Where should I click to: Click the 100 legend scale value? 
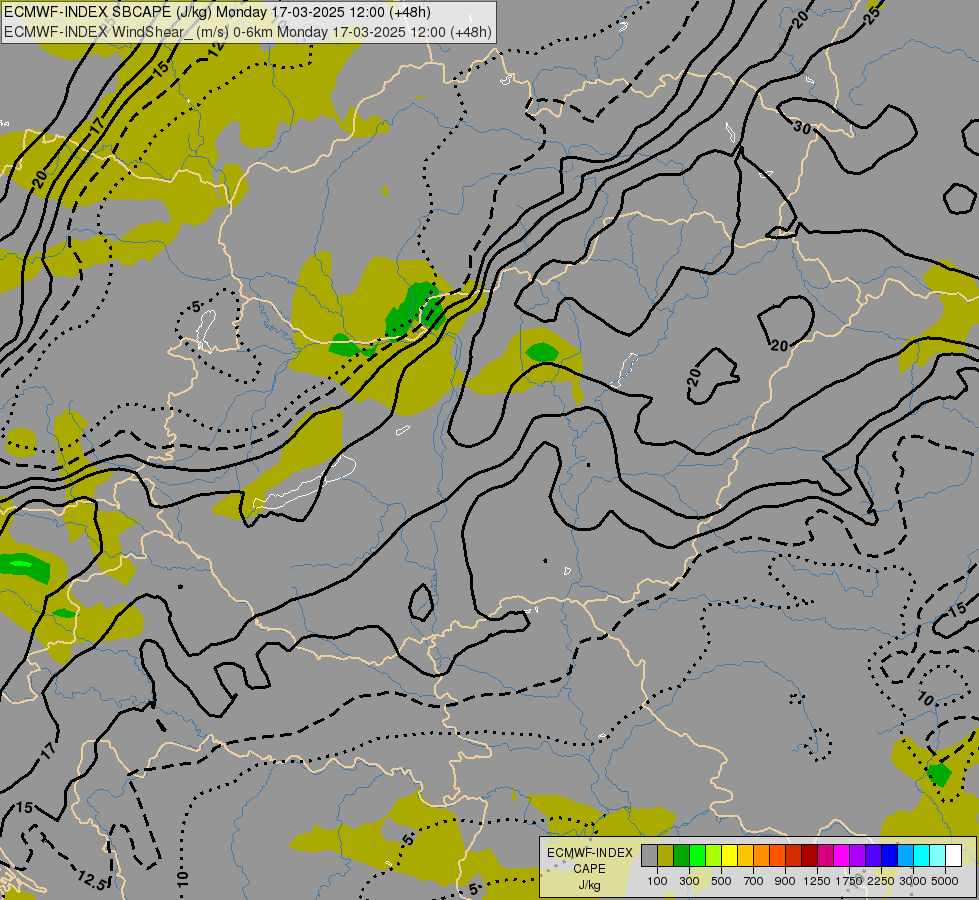click(x=657, y=881)
